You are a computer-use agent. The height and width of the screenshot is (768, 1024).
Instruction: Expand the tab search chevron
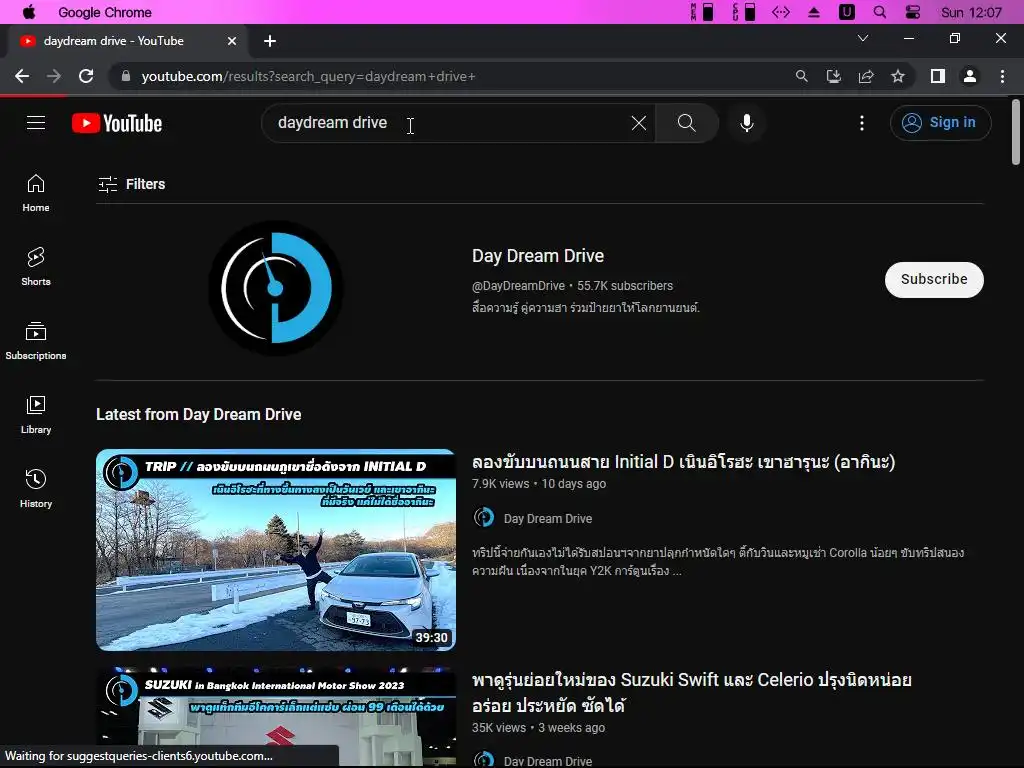[x=863, y=39]
